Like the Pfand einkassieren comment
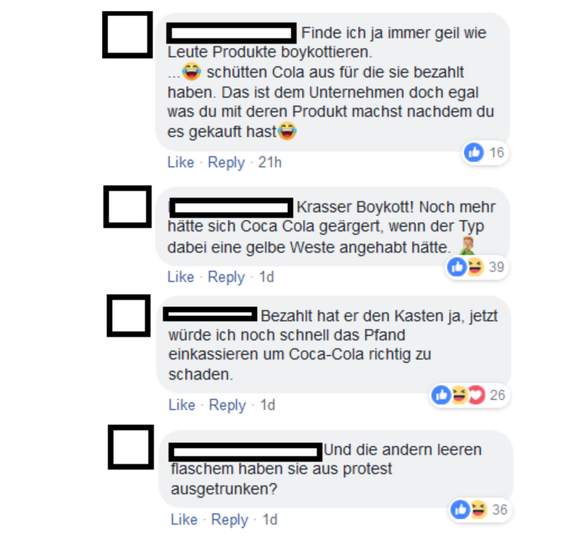 tap(182, 405)
